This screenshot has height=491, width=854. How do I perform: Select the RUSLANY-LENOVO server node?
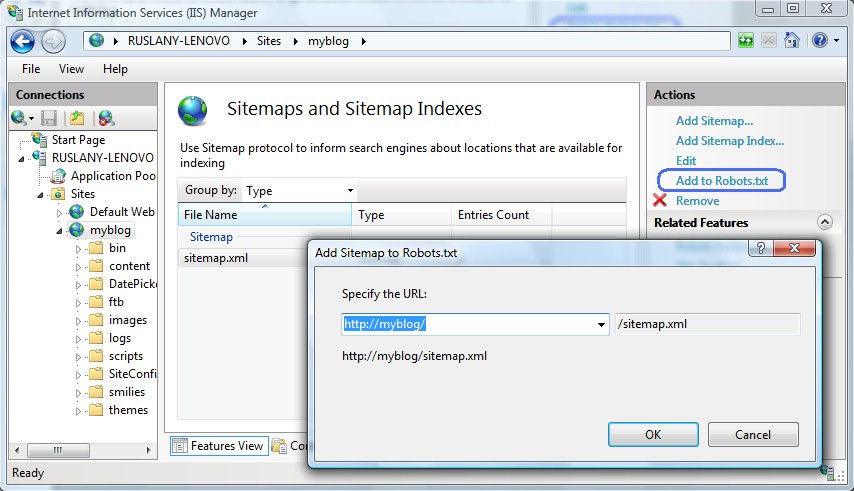coord(102,158)
